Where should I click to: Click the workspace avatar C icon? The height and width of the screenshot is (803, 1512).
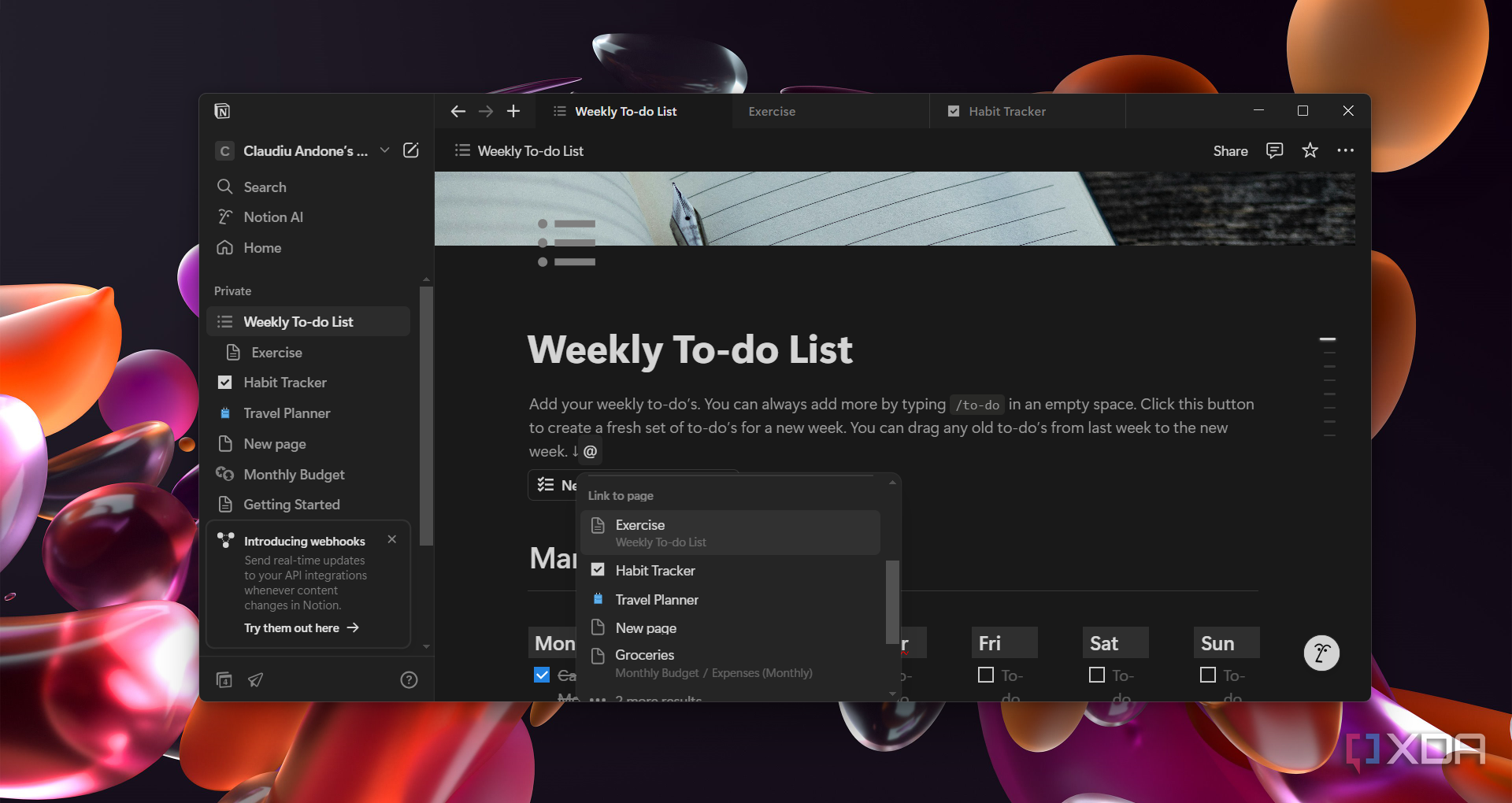(225, 150)
